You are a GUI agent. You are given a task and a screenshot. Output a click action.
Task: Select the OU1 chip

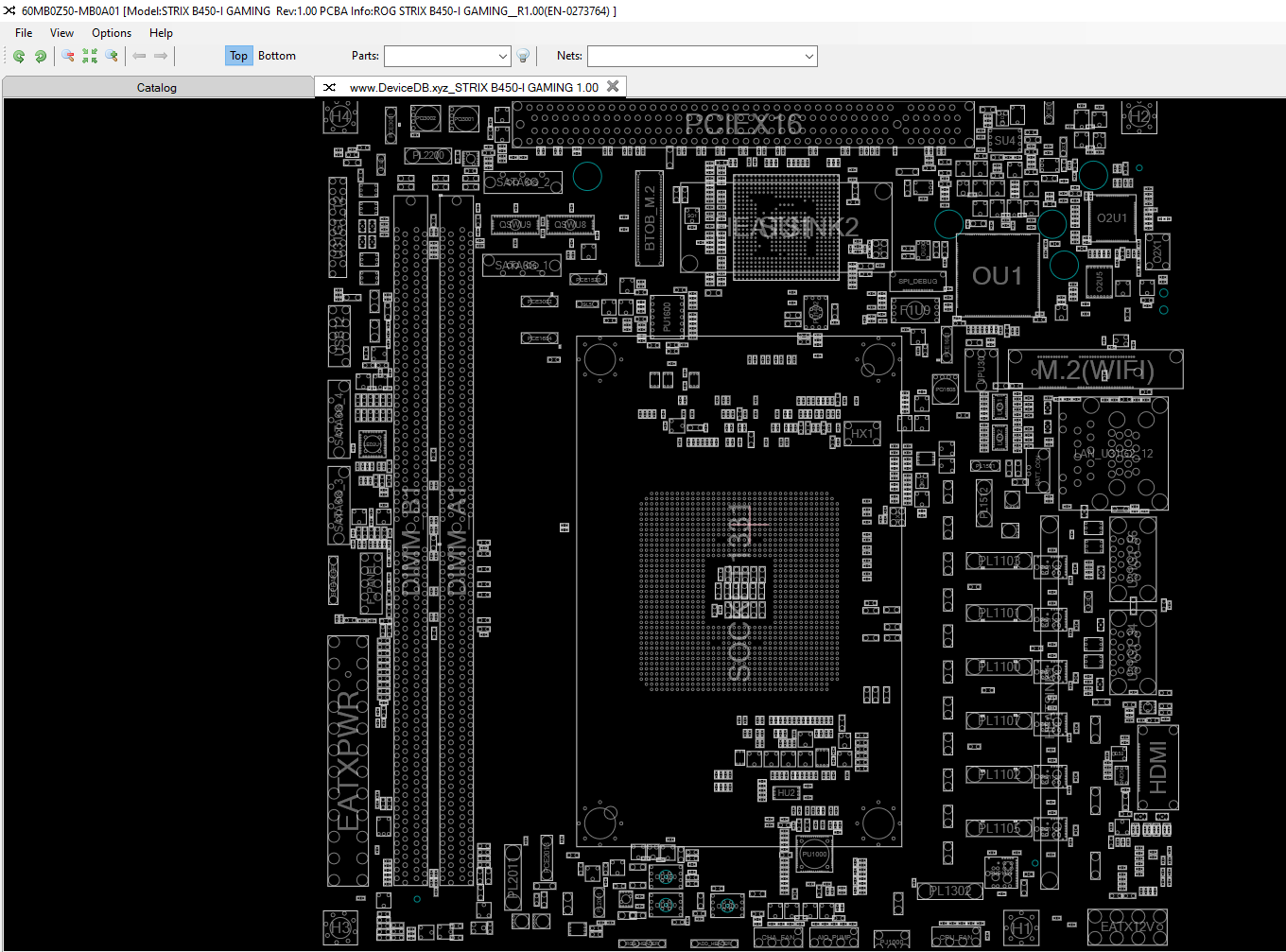[x=998, y=276]
